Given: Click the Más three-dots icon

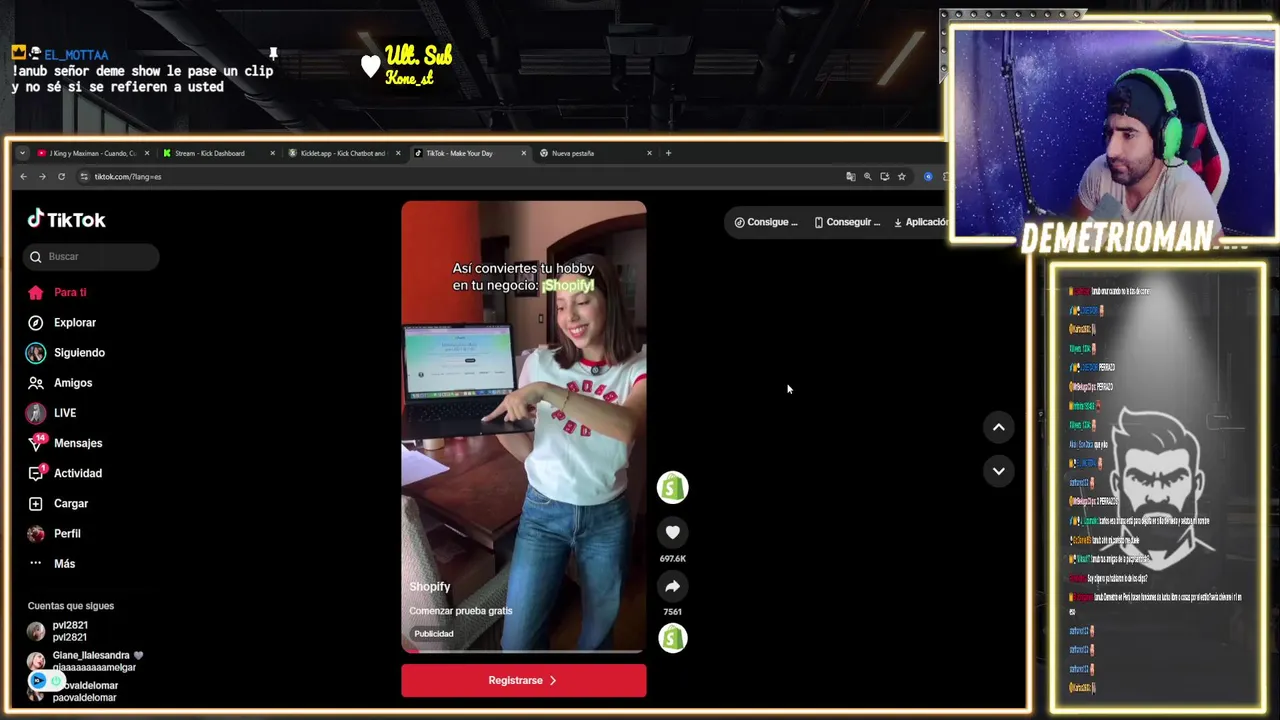Looking at the screenshot, I should [x=36, y=564].
